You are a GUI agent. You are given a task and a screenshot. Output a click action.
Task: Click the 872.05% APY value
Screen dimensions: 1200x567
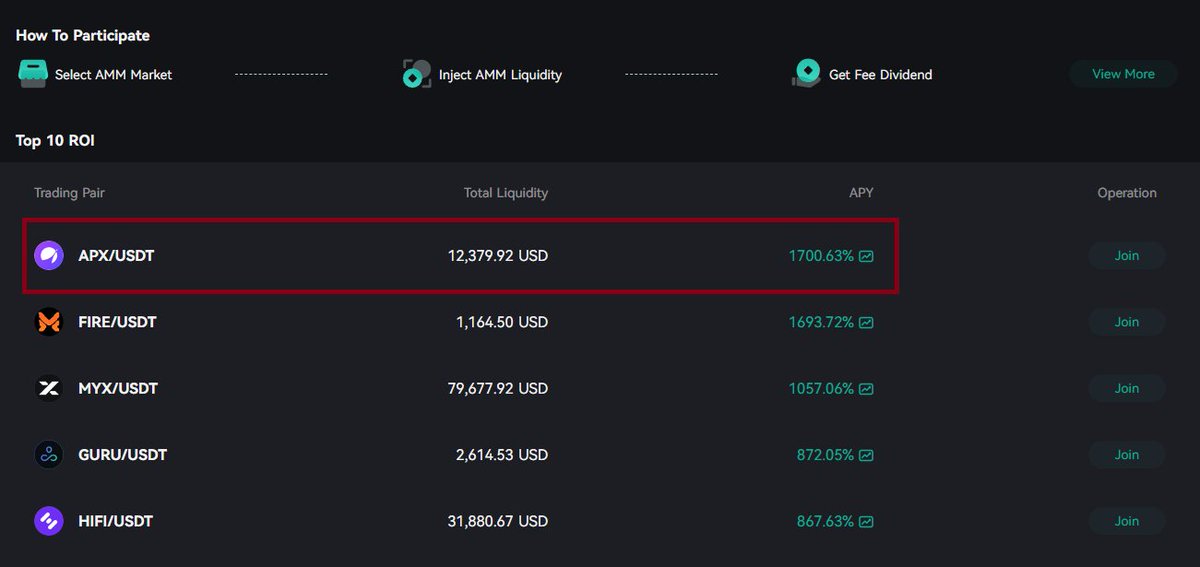tap(825, 455)
